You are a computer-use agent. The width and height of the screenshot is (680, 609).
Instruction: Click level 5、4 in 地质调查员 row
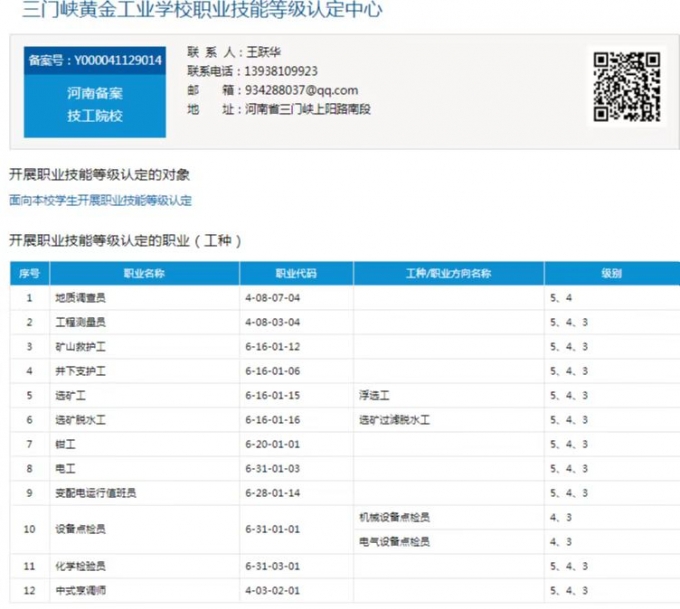point(561,298)
